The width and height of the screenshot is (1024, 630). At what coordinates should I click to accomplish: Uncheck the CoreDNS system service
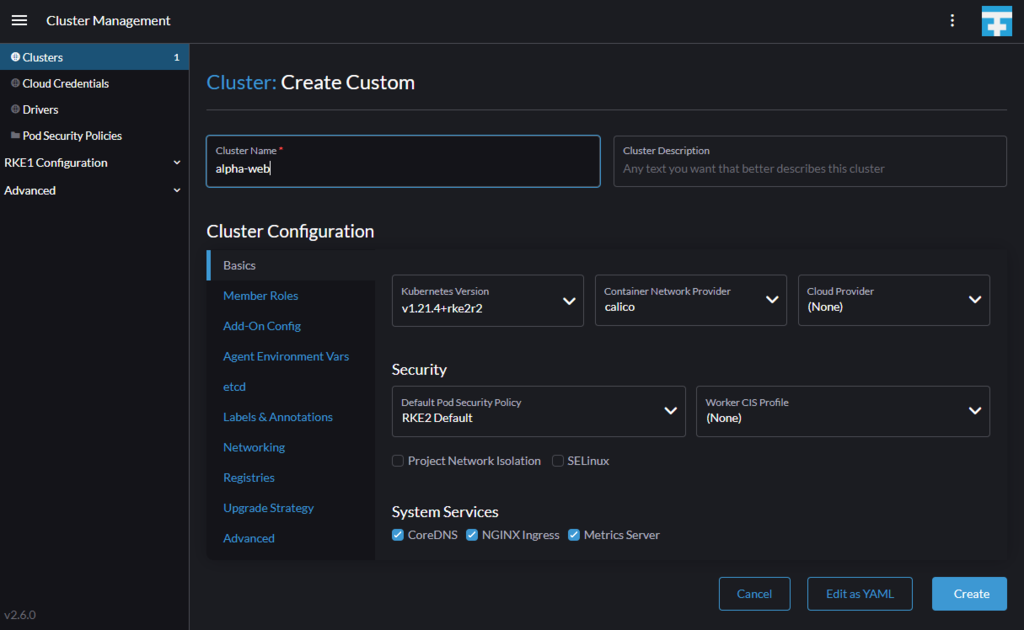(x=398, y=535)
